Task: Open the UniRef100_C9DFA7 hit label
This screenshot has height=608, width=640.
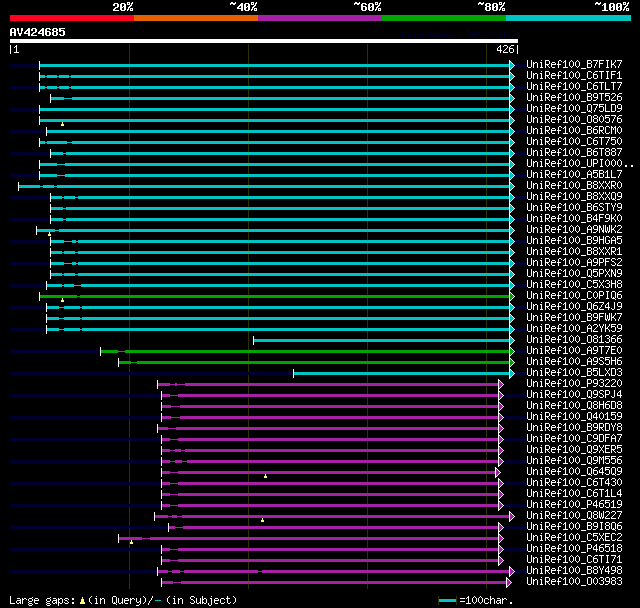Action: click(x=574, y=439)
